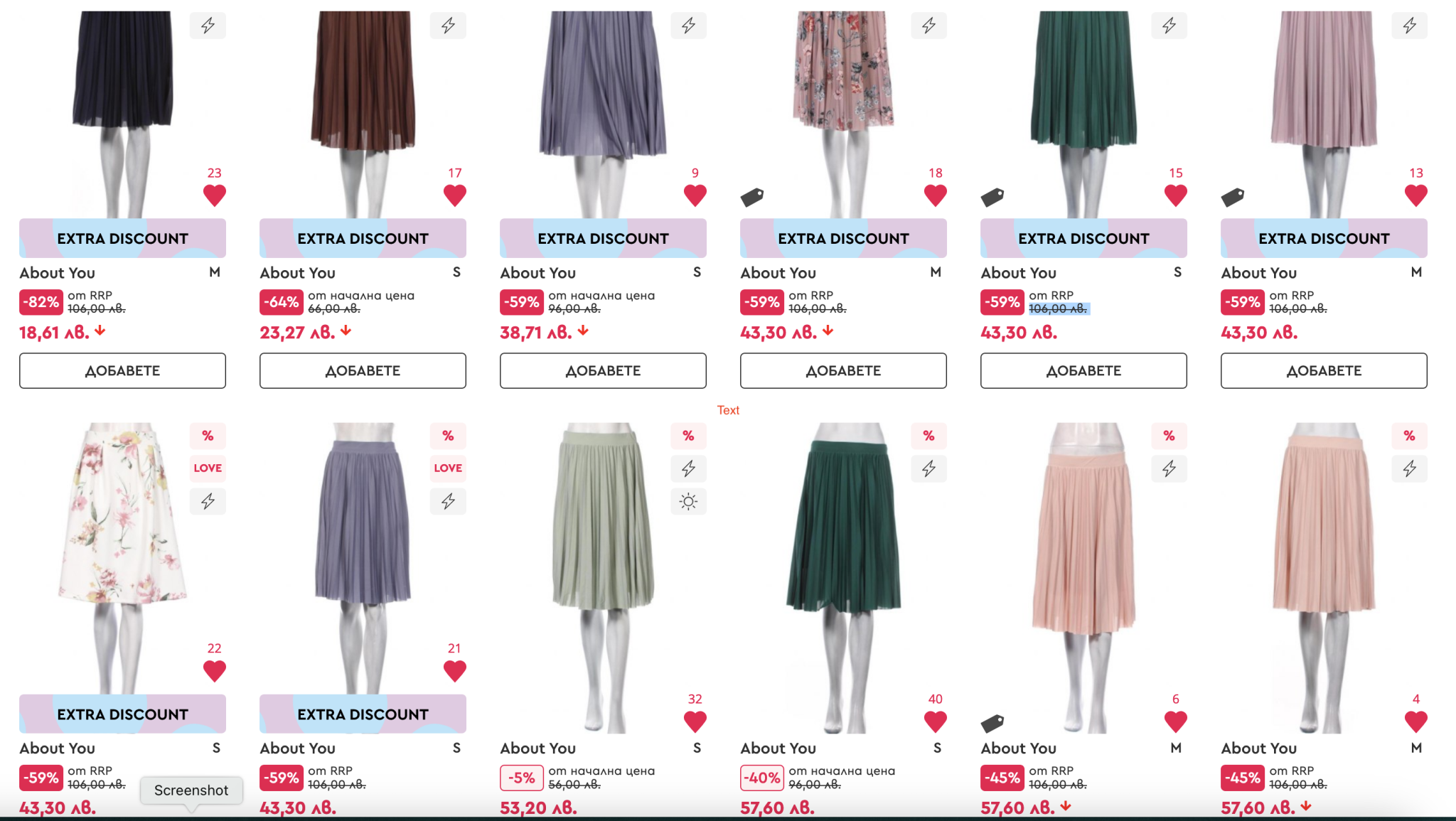Click EXTRA DISCOUNT banner on lavender skirt

[x=603, y=238]
